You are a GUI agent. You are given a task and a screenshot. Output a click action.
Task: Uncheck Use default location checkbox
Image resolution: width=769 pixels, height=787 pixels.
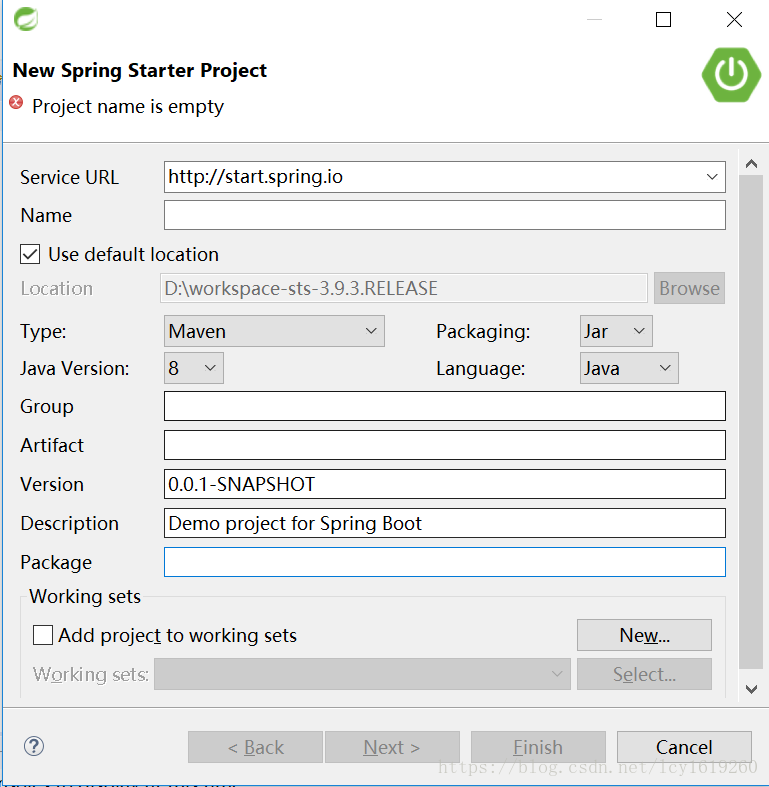tap(30, 254)
